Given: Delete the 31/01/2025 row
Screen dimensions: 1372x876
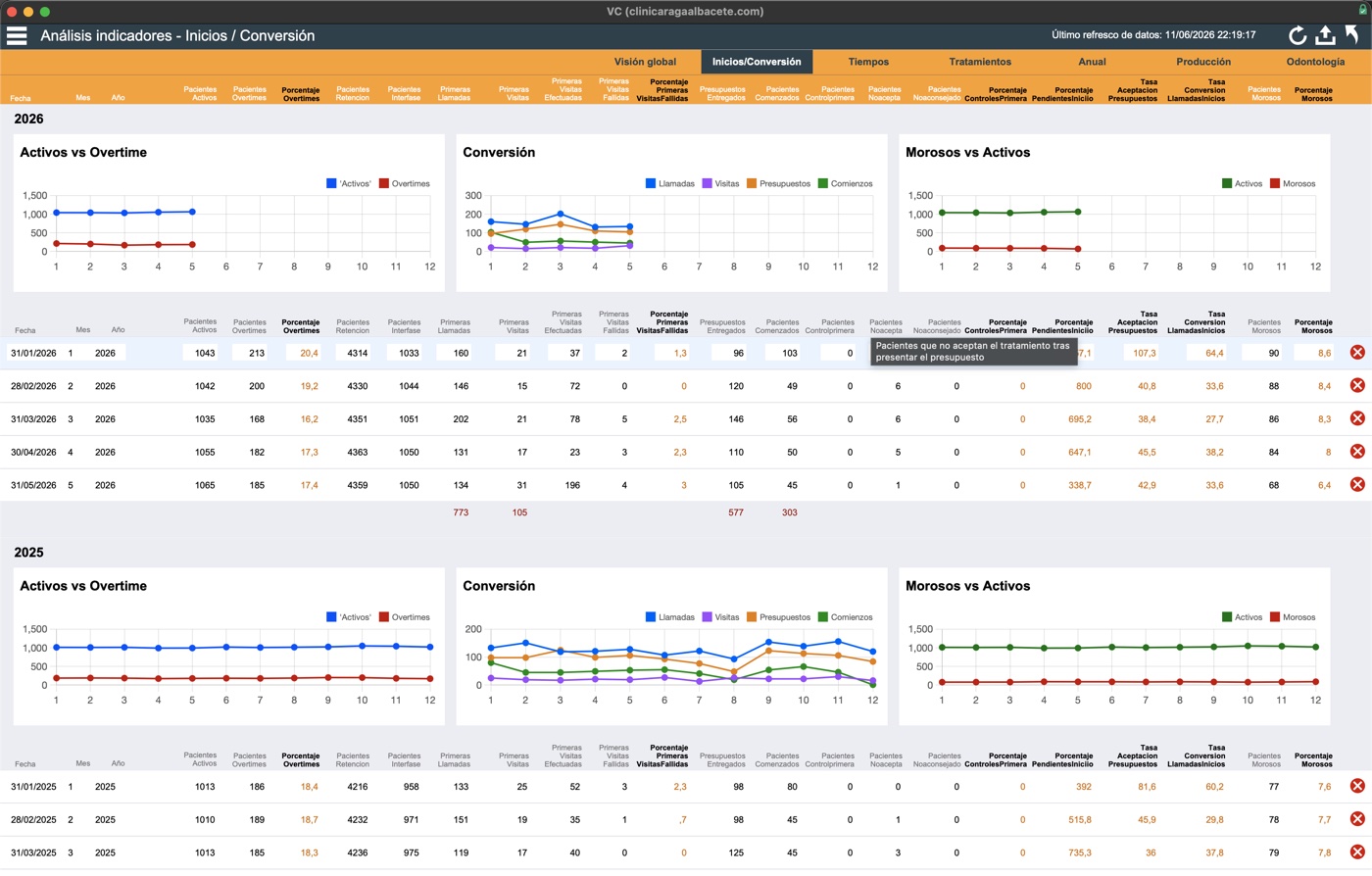Looking at the screenshot, I should [x=1357, y=786].
